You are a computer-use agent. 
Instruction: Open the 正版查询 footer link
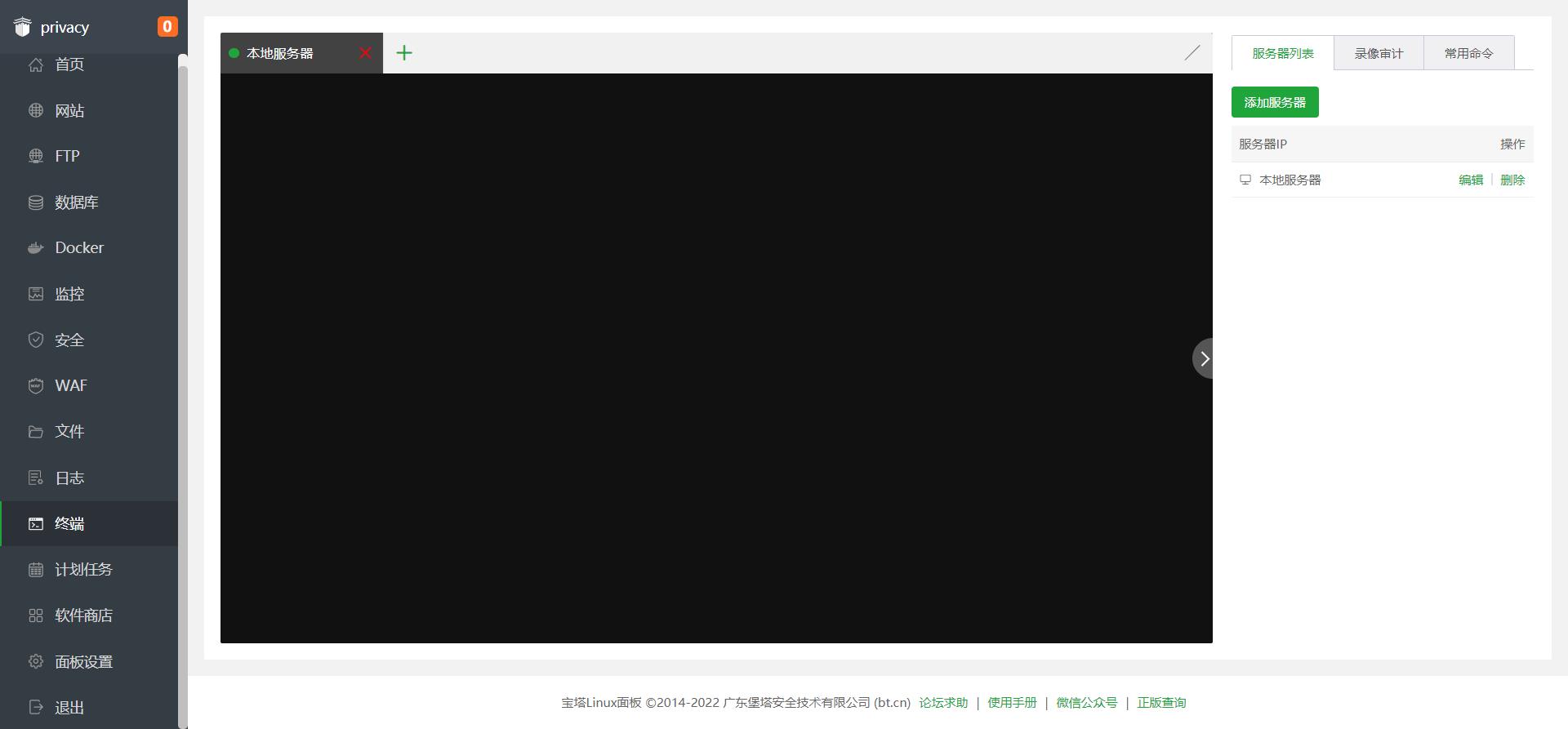[x=1161, y=702]
